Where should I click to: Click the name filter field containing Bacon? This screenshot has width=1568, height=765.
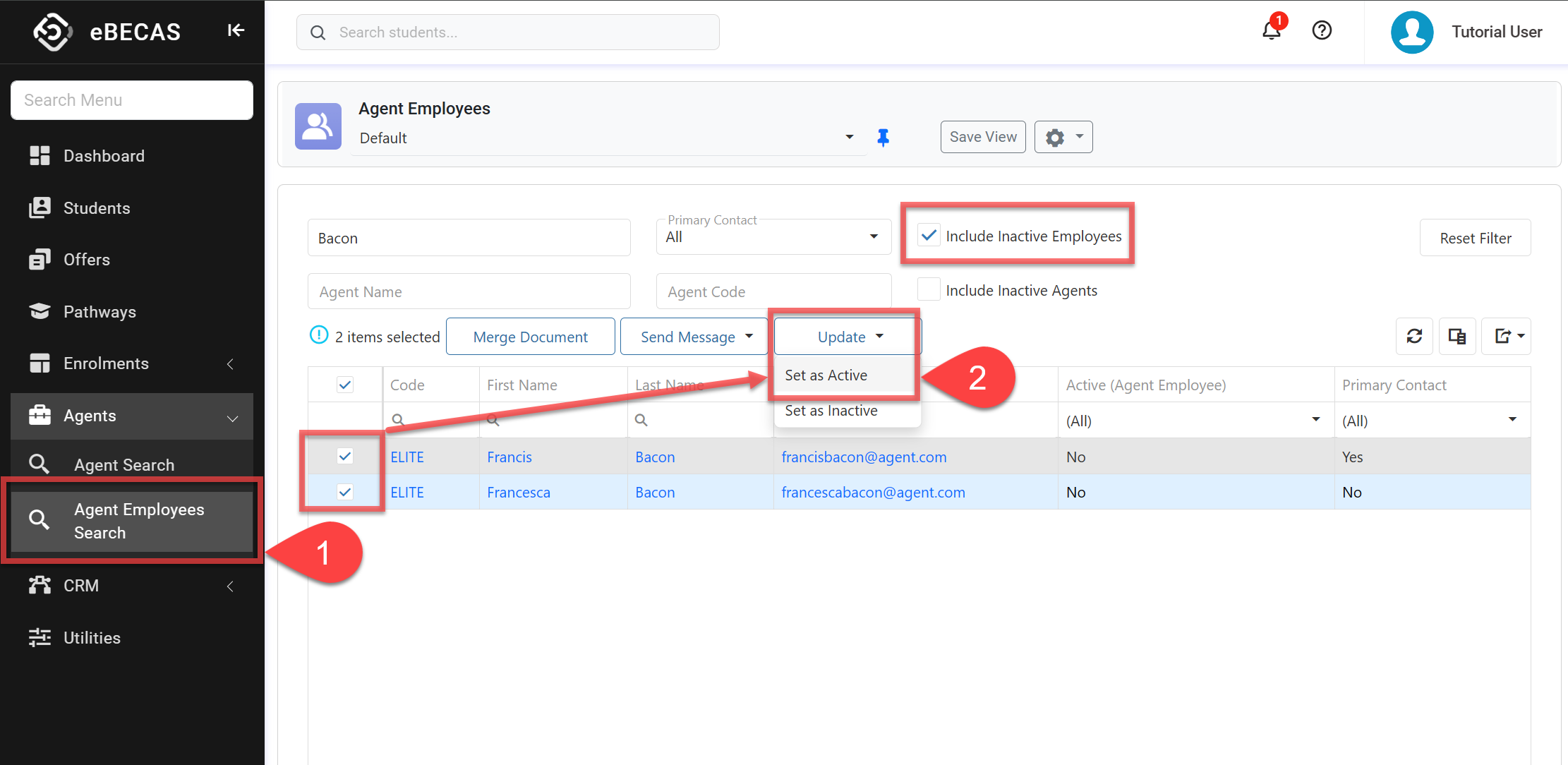[469, 238]
